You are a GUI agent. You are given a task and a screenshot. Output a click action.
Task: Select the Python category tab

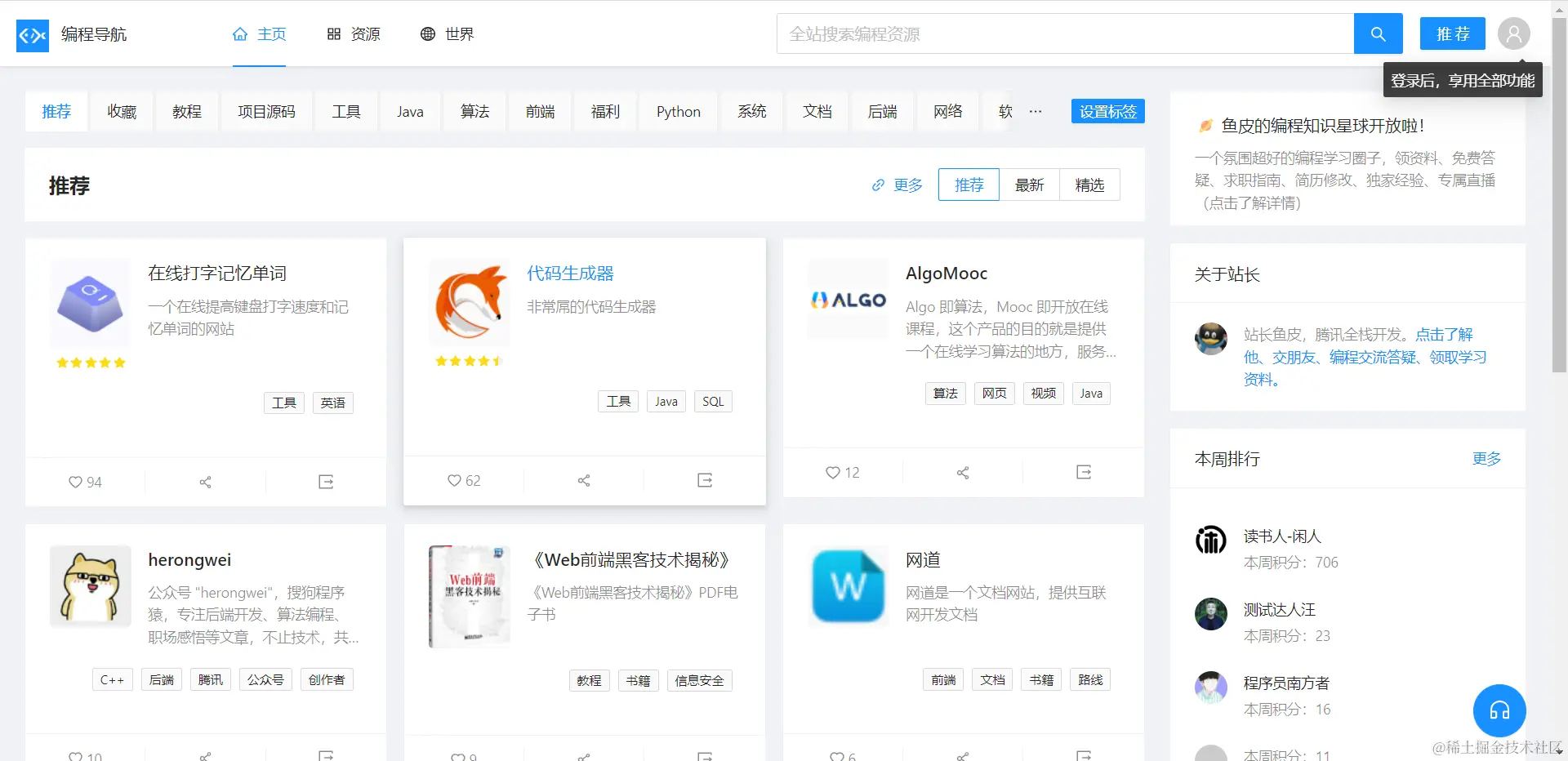679,111
